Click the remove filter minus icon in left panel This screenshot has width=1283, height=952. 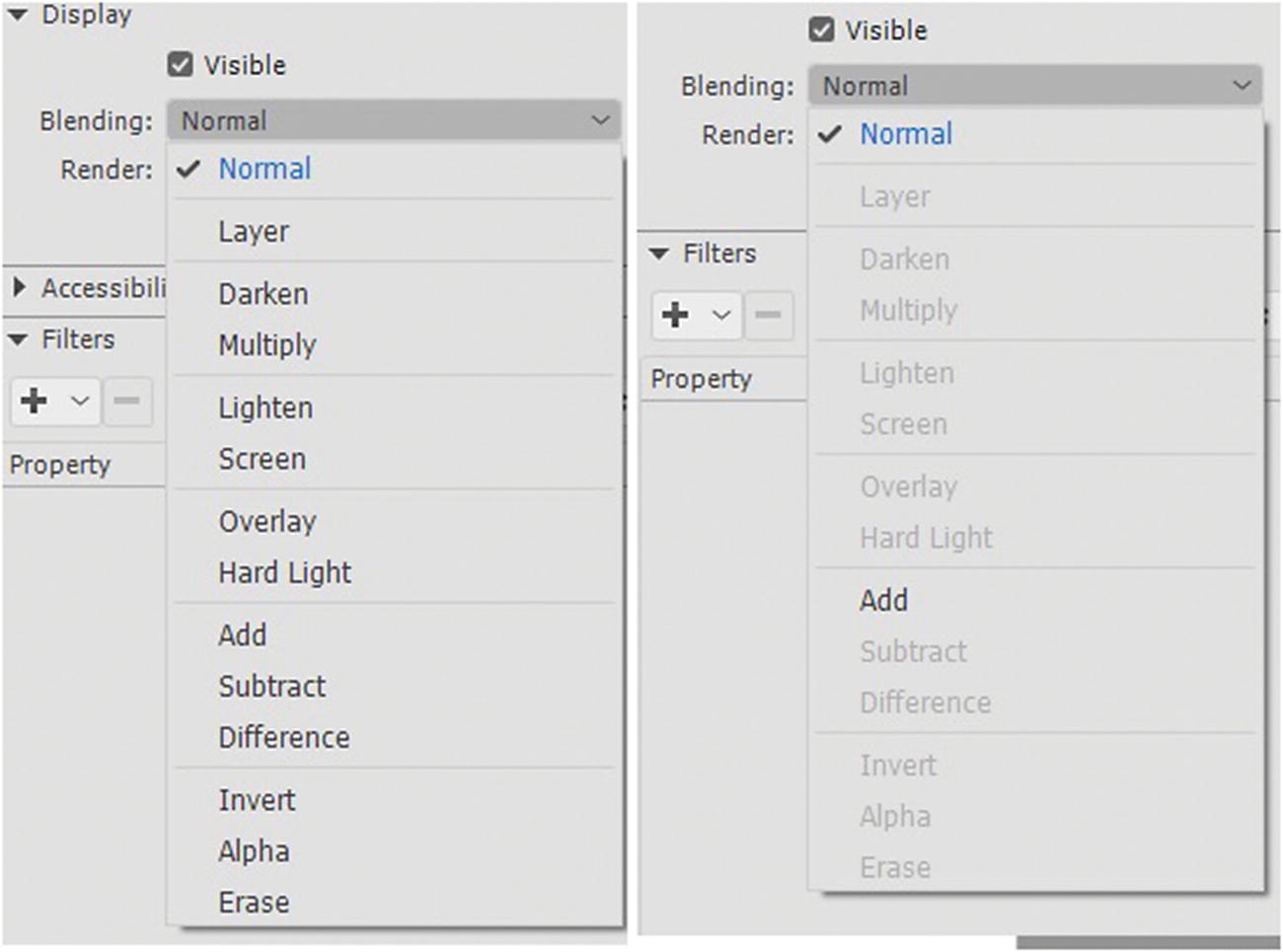point(126,401)
